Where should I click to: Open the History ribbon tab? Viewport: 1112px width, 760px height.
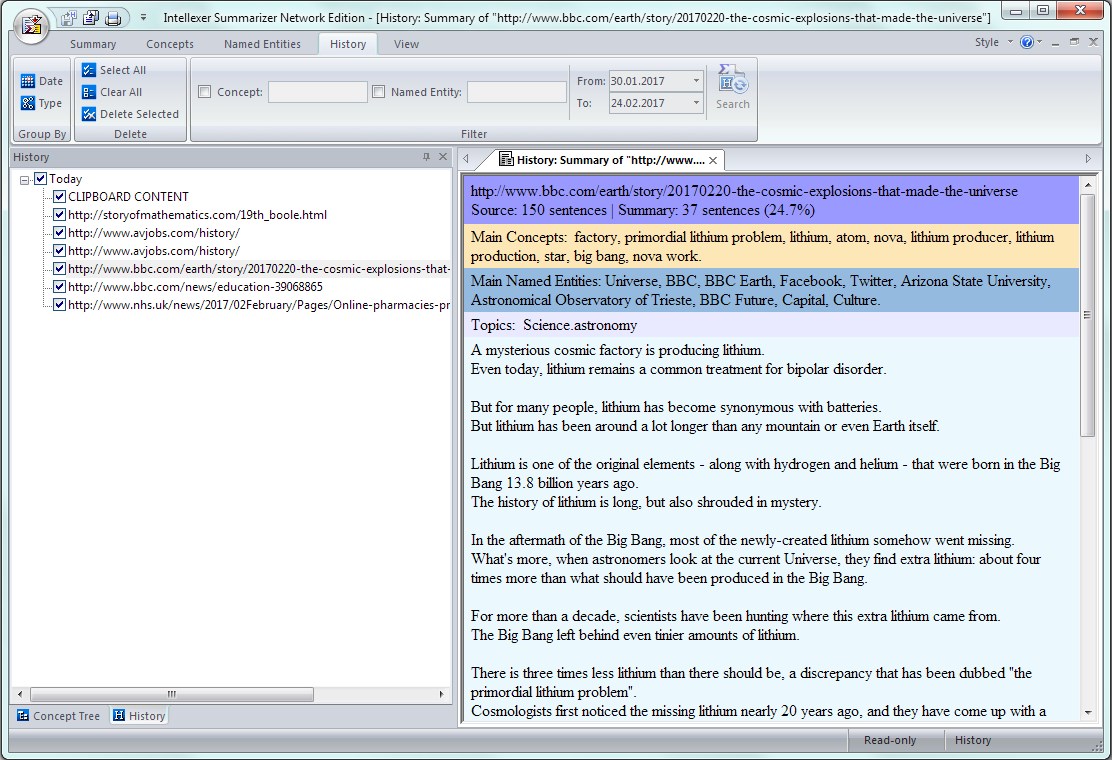pos(348,44)
